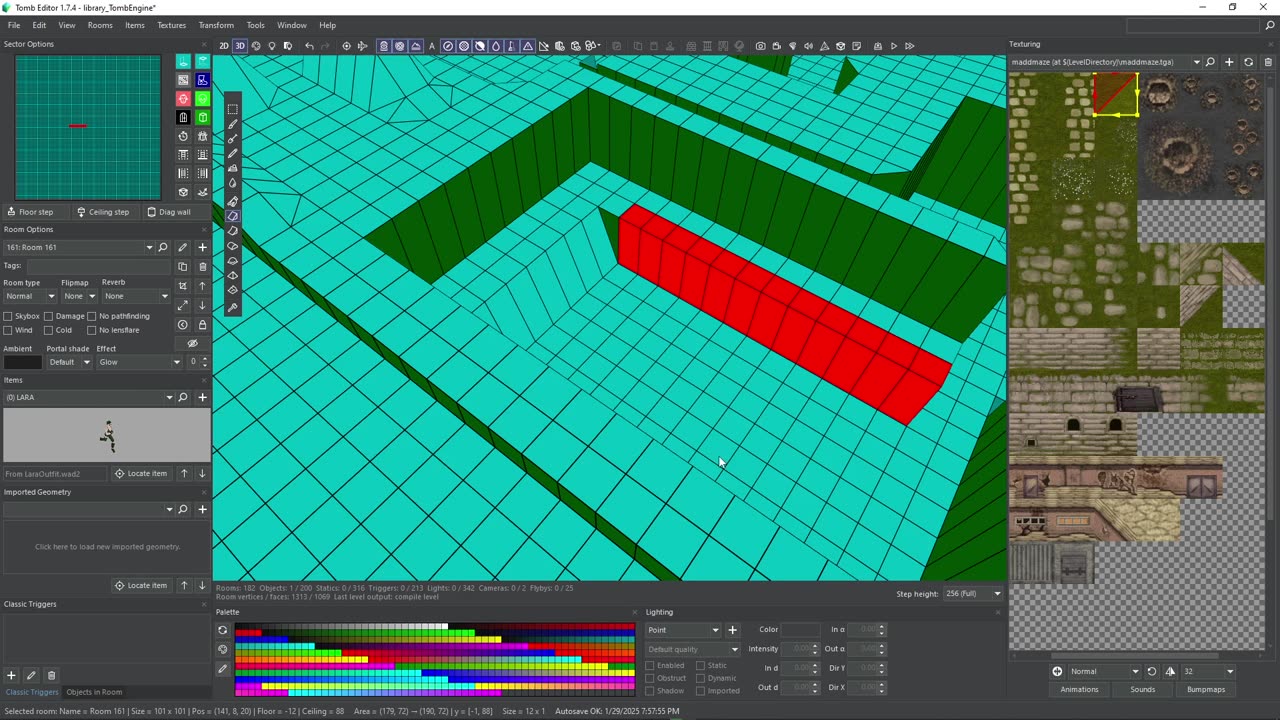Screen dimensions: 1280x720
Task: Enable the Cold checkbox
Action: (x=48, y=330)
